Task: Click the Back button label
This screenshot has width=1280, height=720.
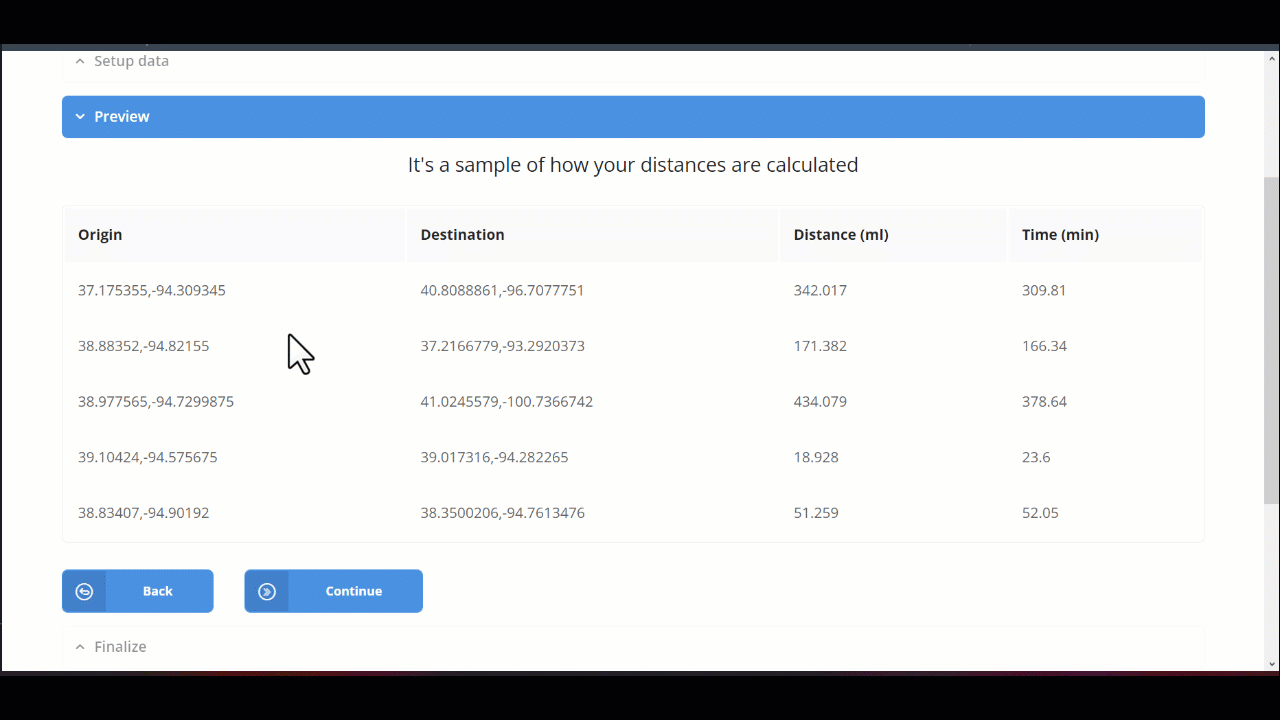Action: click(157, 591)
